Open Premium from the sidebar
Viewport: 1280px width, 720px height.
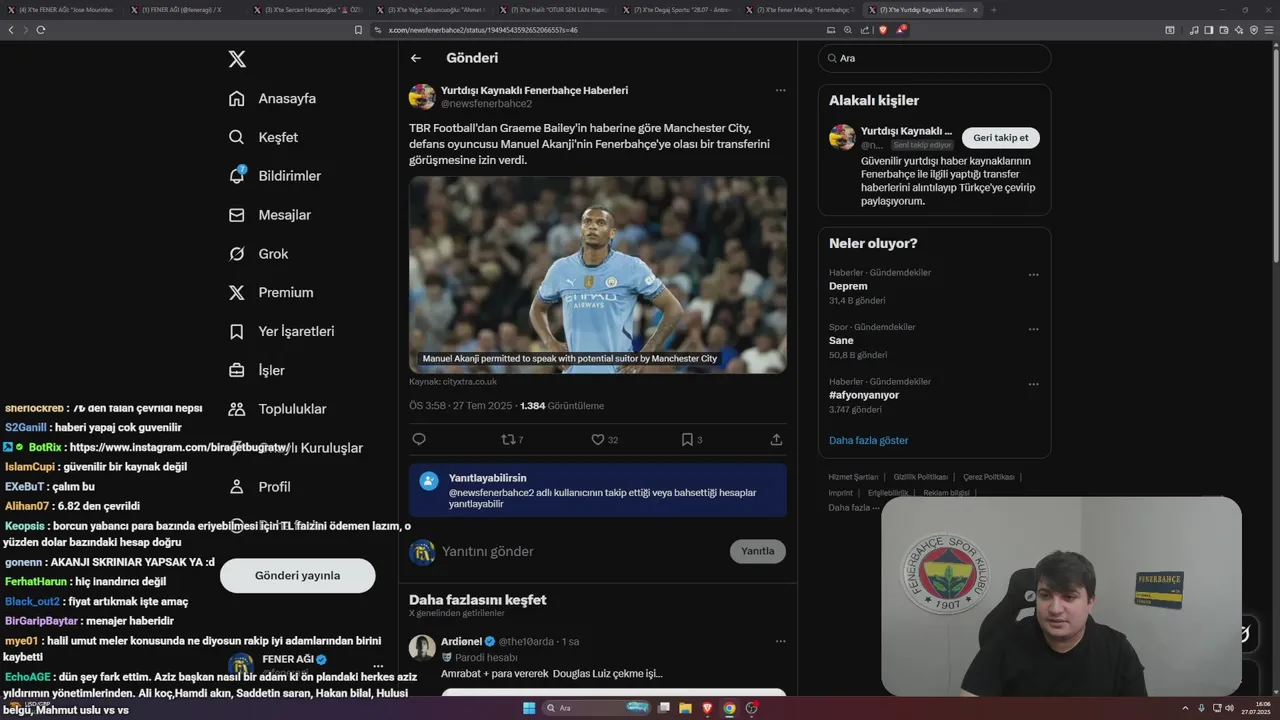click(x=270, y=293)
